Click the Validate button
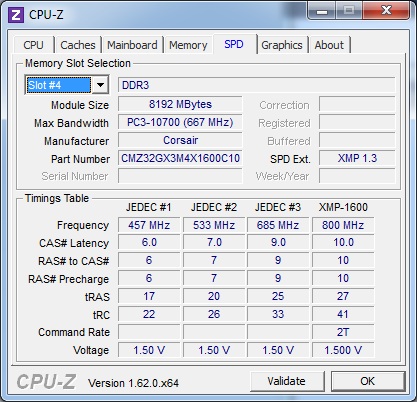417x402 pixels. tap(287, 381)
